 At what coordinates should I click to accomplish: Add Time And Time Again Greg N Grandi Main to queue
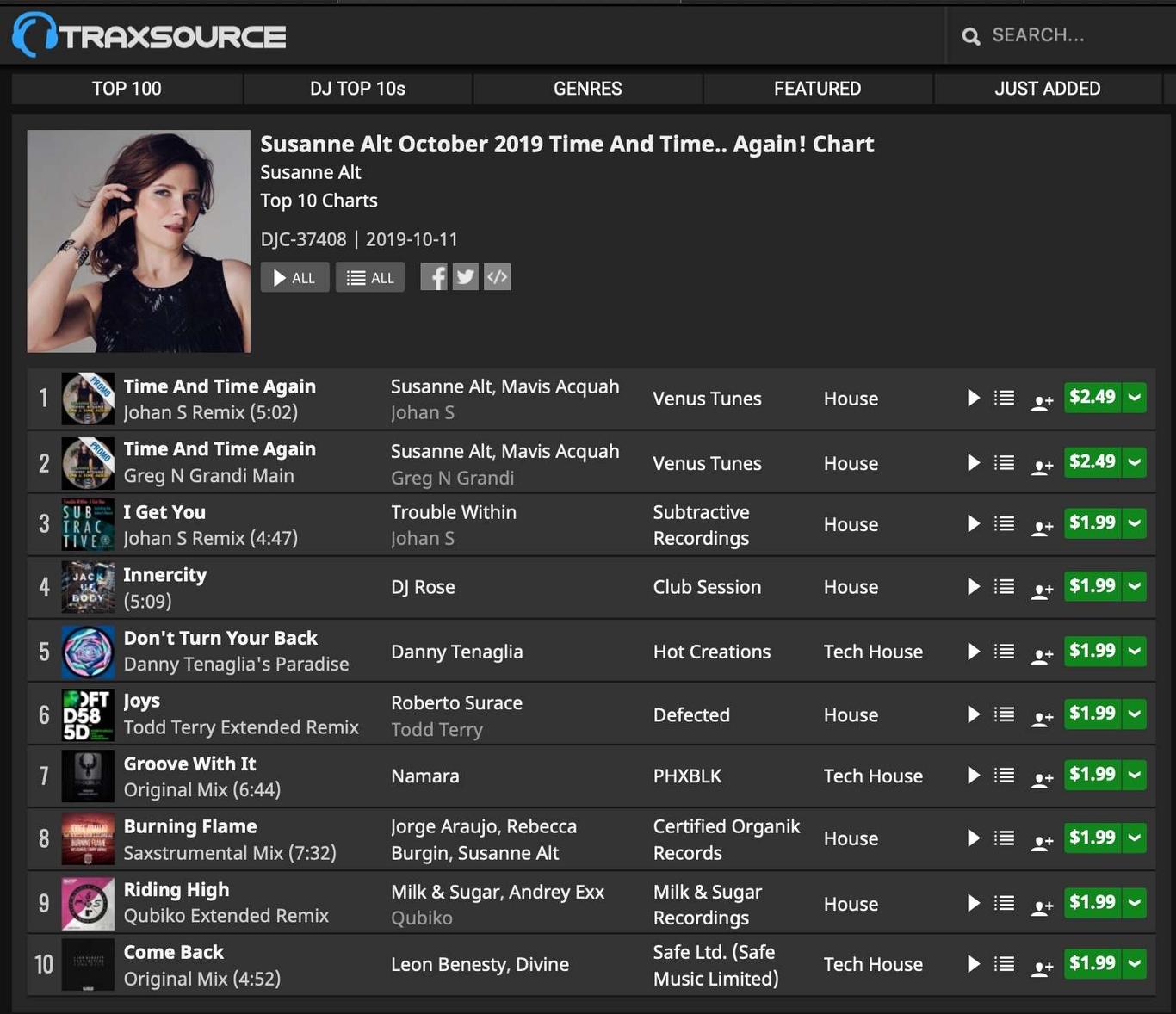tap(1004, 462)
